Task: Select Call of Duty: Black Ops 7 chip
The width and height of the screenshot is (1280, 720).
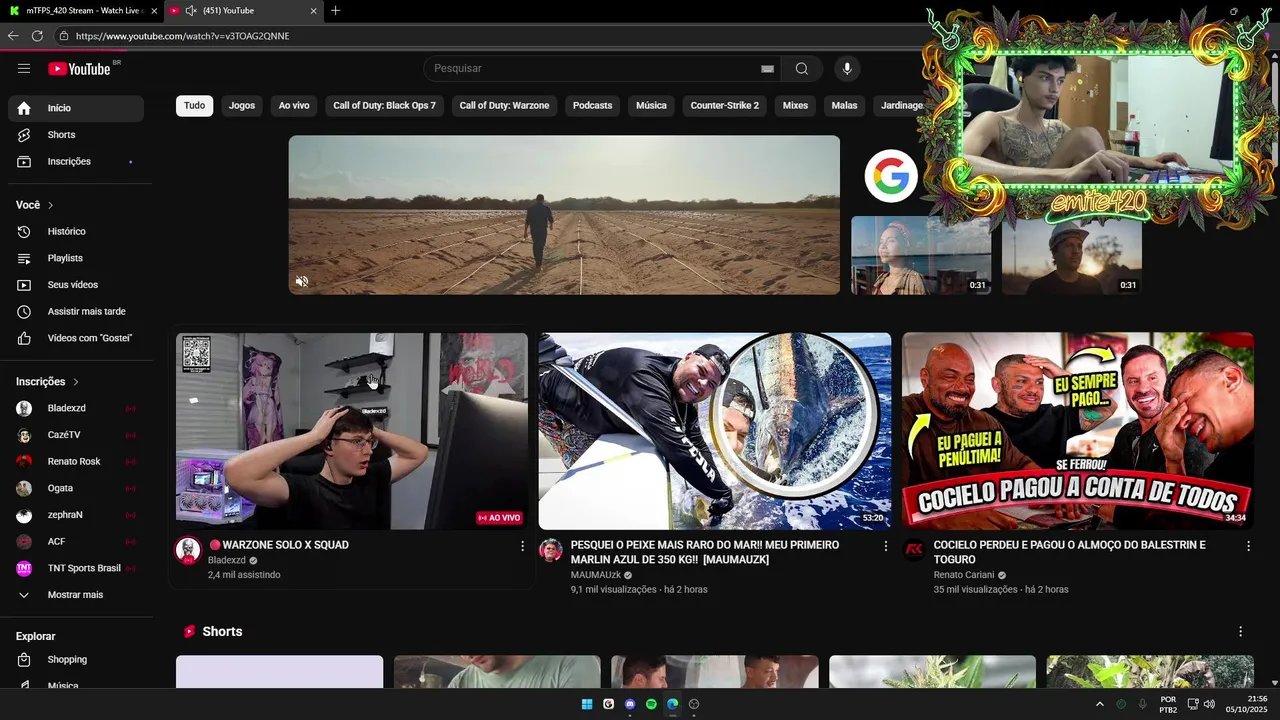Action: [x=384, y=105]
